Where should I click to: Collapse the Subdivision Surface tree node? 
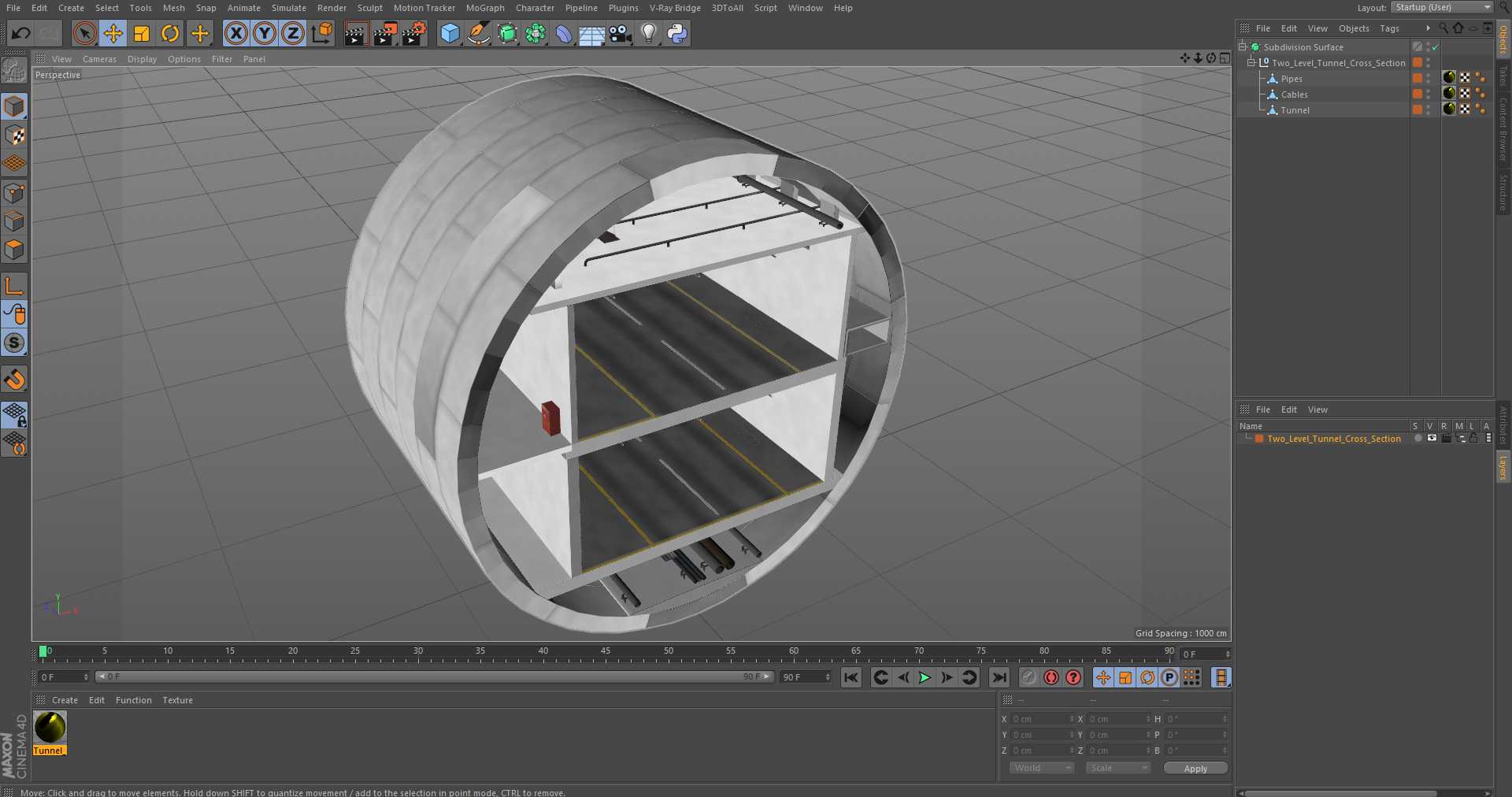point(1243,46)
